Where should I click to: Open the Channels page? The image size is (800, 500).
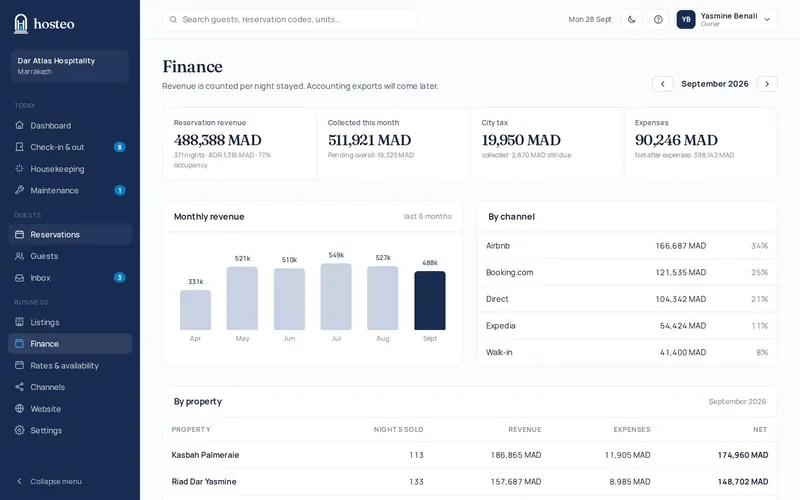pyautogui.click(x=70, y=387)
